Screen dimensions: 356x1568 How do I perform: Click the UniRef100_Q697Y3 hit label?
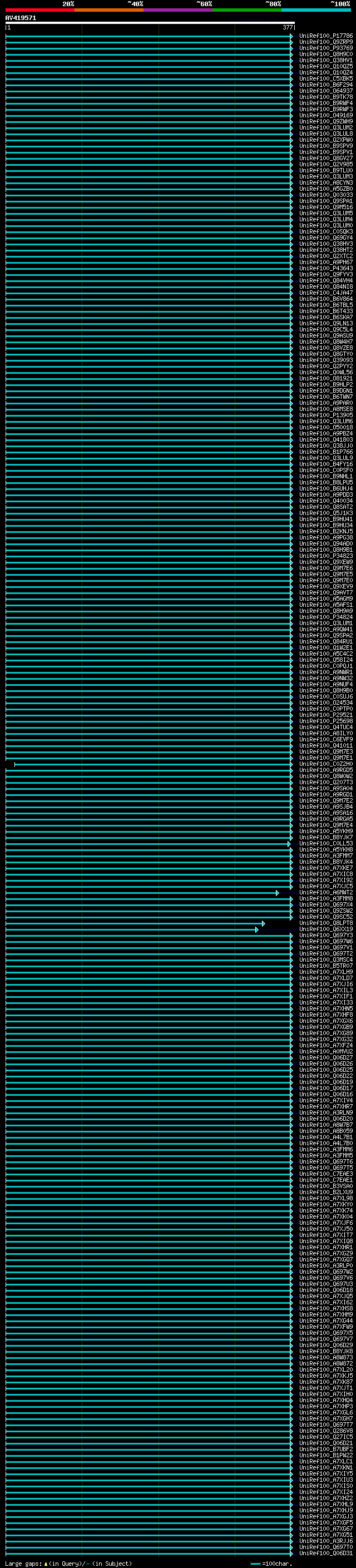pos(326,936)
